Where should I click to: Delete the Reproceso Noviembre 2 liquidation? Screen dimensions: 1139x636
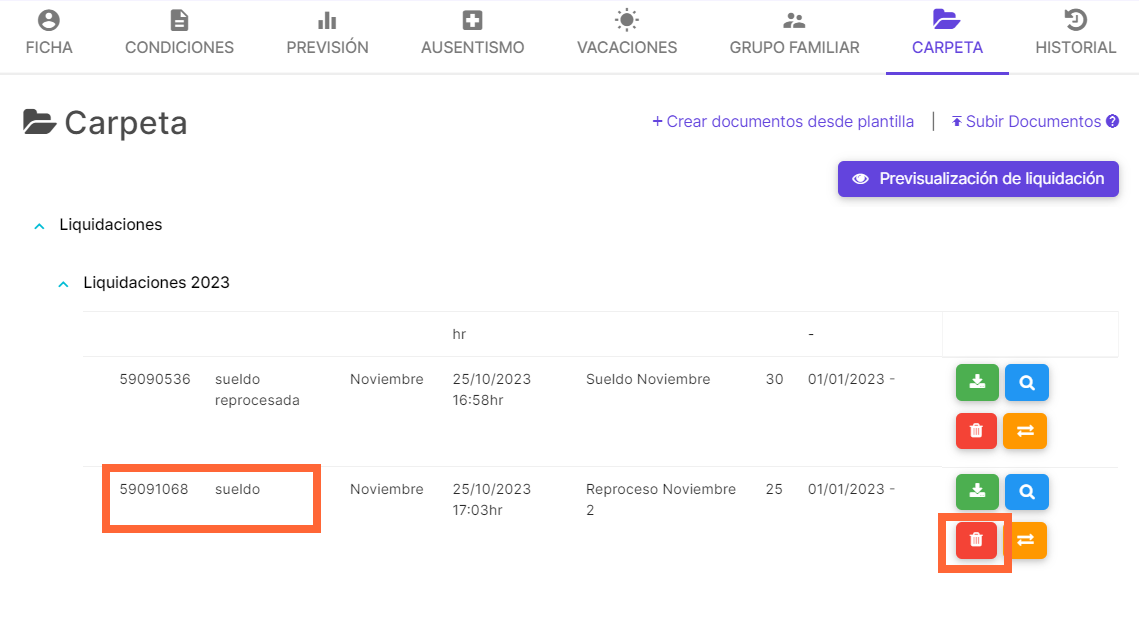pos(975,540)
